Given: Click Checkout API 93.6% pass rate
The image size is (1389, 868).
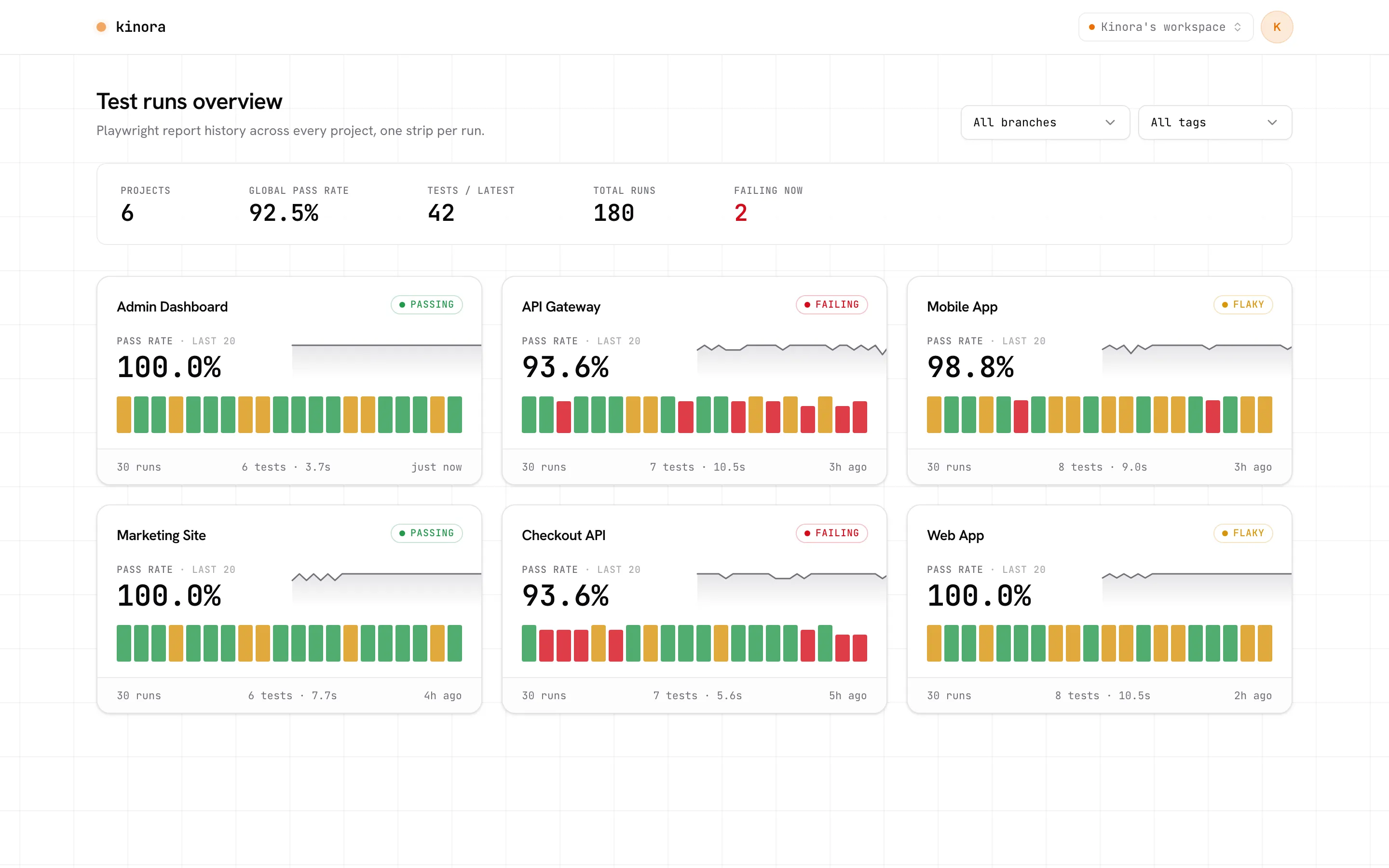Looking at the screenshot, I should 565,596.
